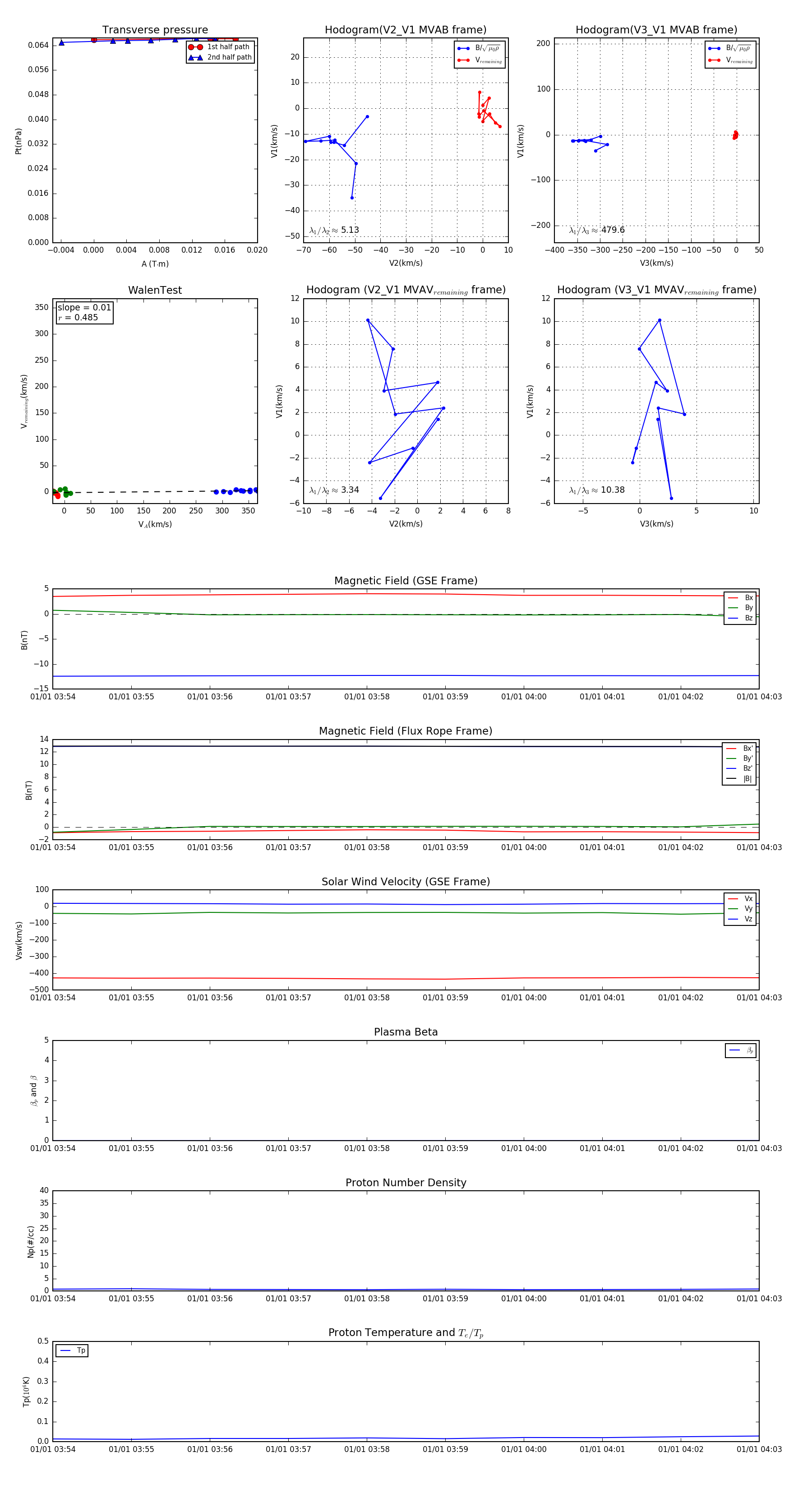Viewport: 812px width, 1489px height.
Task: Click the "01/01 03:54" tick under Magnetic Field GSE panel
Action: coord(53,697)
